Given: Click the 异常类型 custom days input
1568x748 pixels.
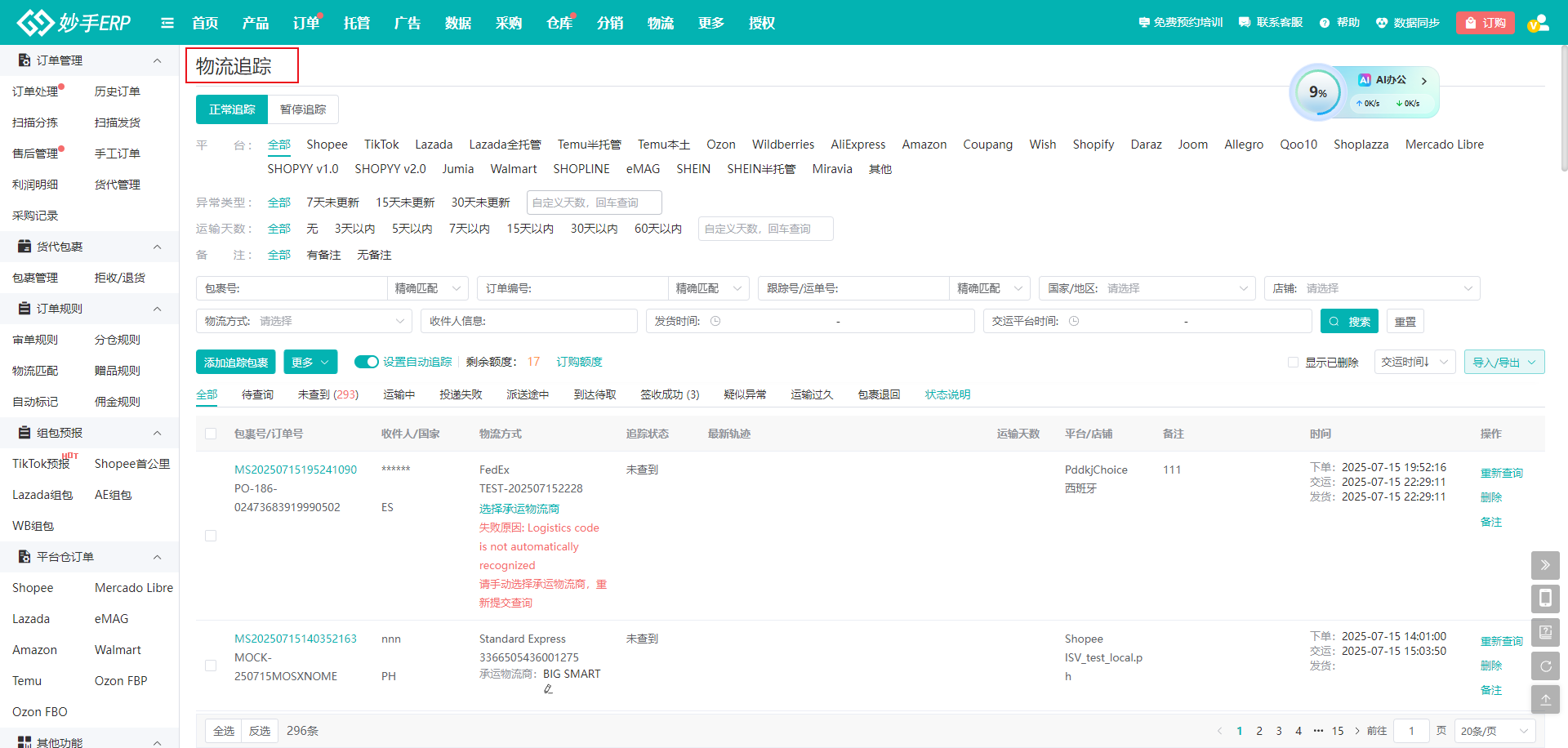Looking at the screenshot, I should click(595, 203).
